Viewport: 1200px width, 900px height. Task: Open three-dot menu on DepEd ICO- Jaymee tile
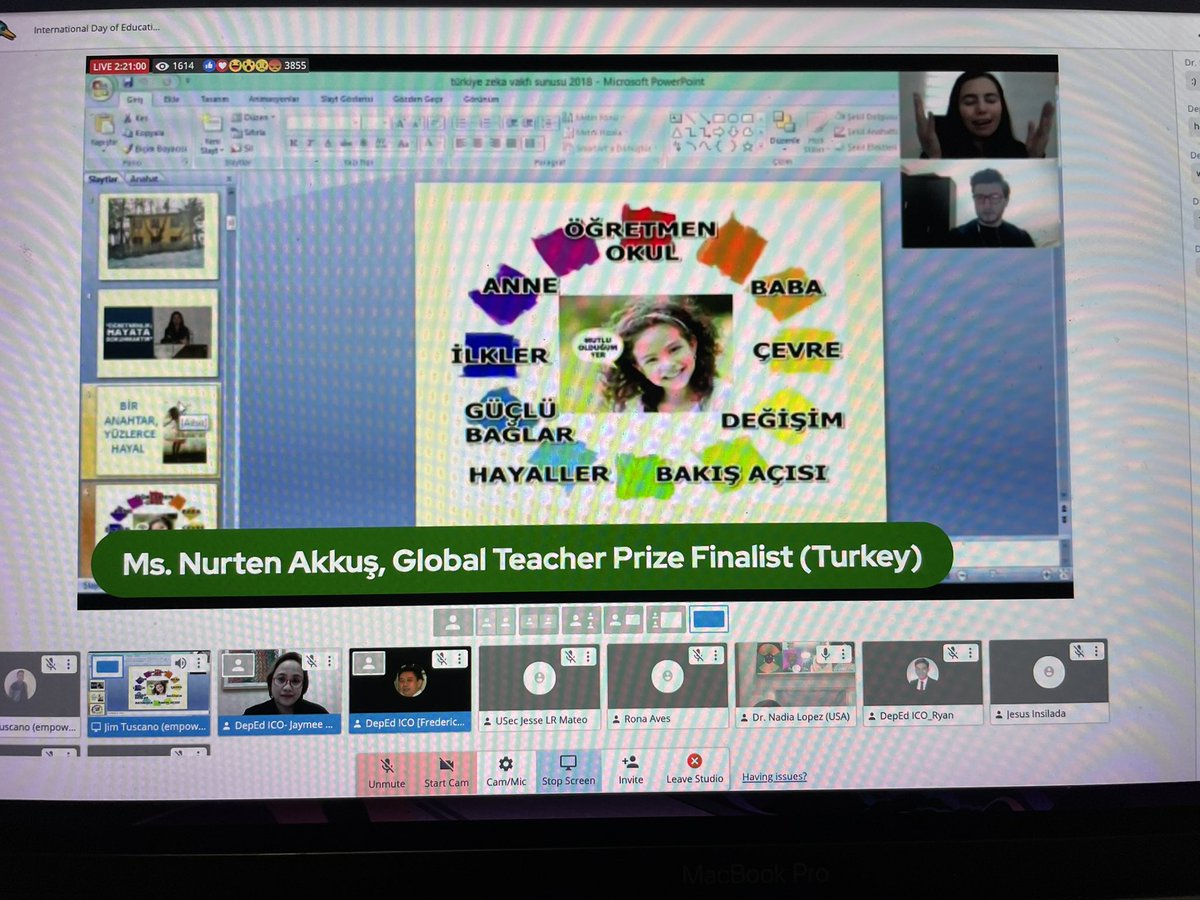328,661
